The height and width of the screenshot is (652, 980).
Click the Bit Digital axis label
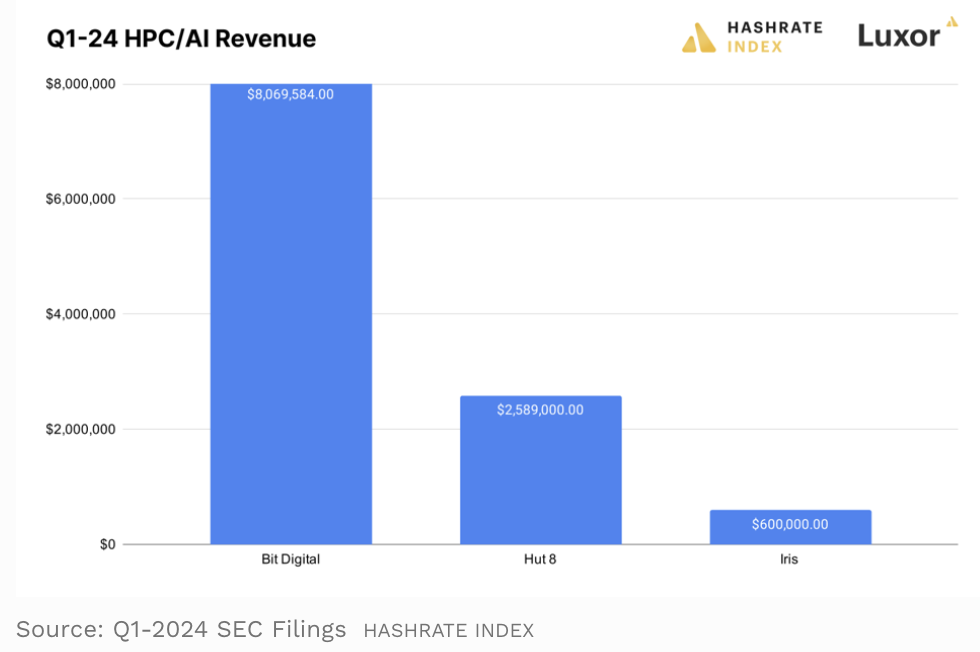[291, 559]
